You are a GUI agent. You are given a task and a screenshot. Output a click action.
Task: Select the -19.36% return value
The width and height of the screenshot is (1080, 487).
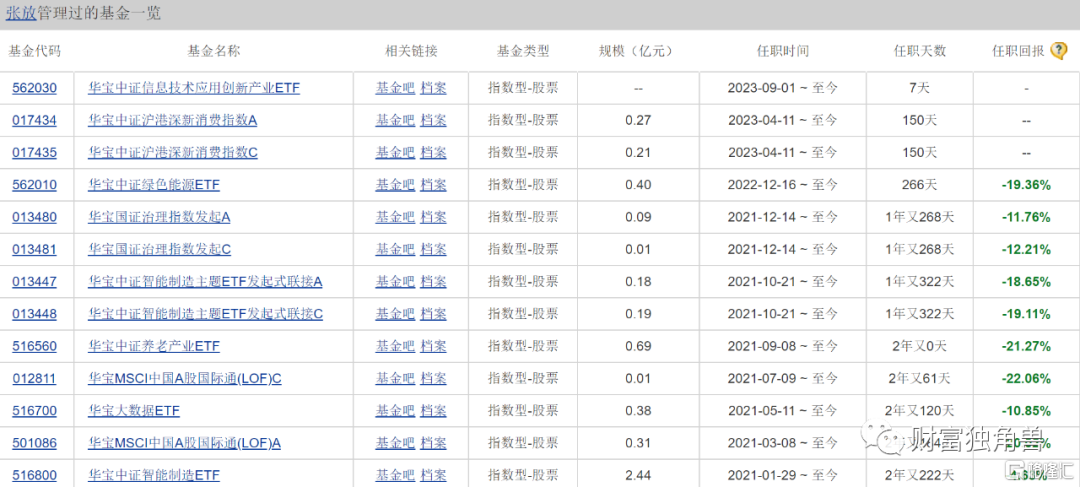(x=1026, y=185)
